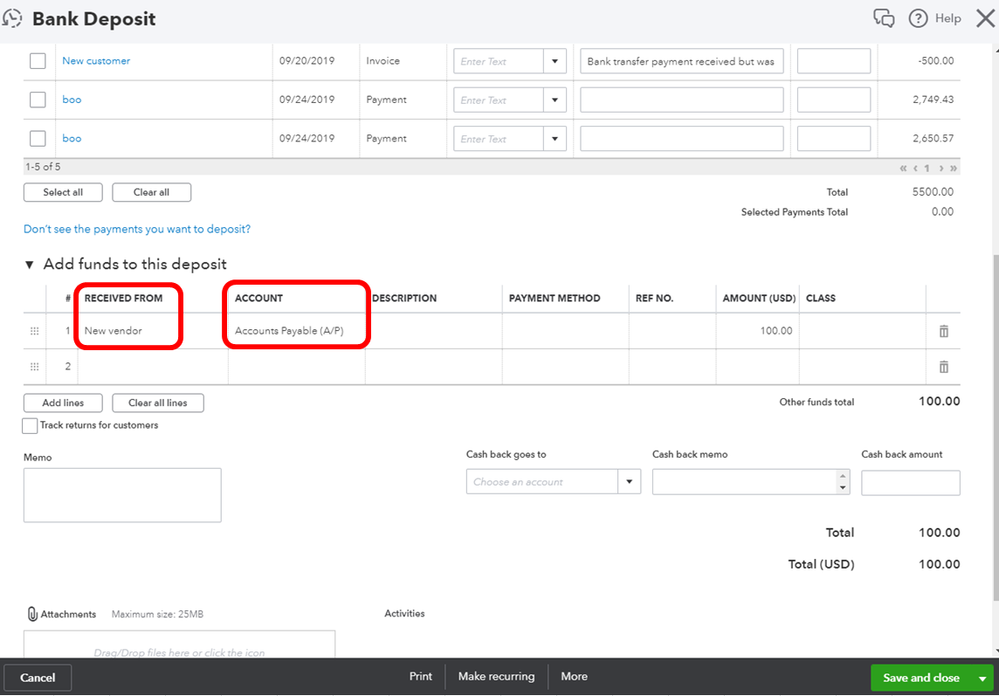Click the Clear all lines button
The width and height of the screenshot is (999, 696).
click(x=158, y=403)
